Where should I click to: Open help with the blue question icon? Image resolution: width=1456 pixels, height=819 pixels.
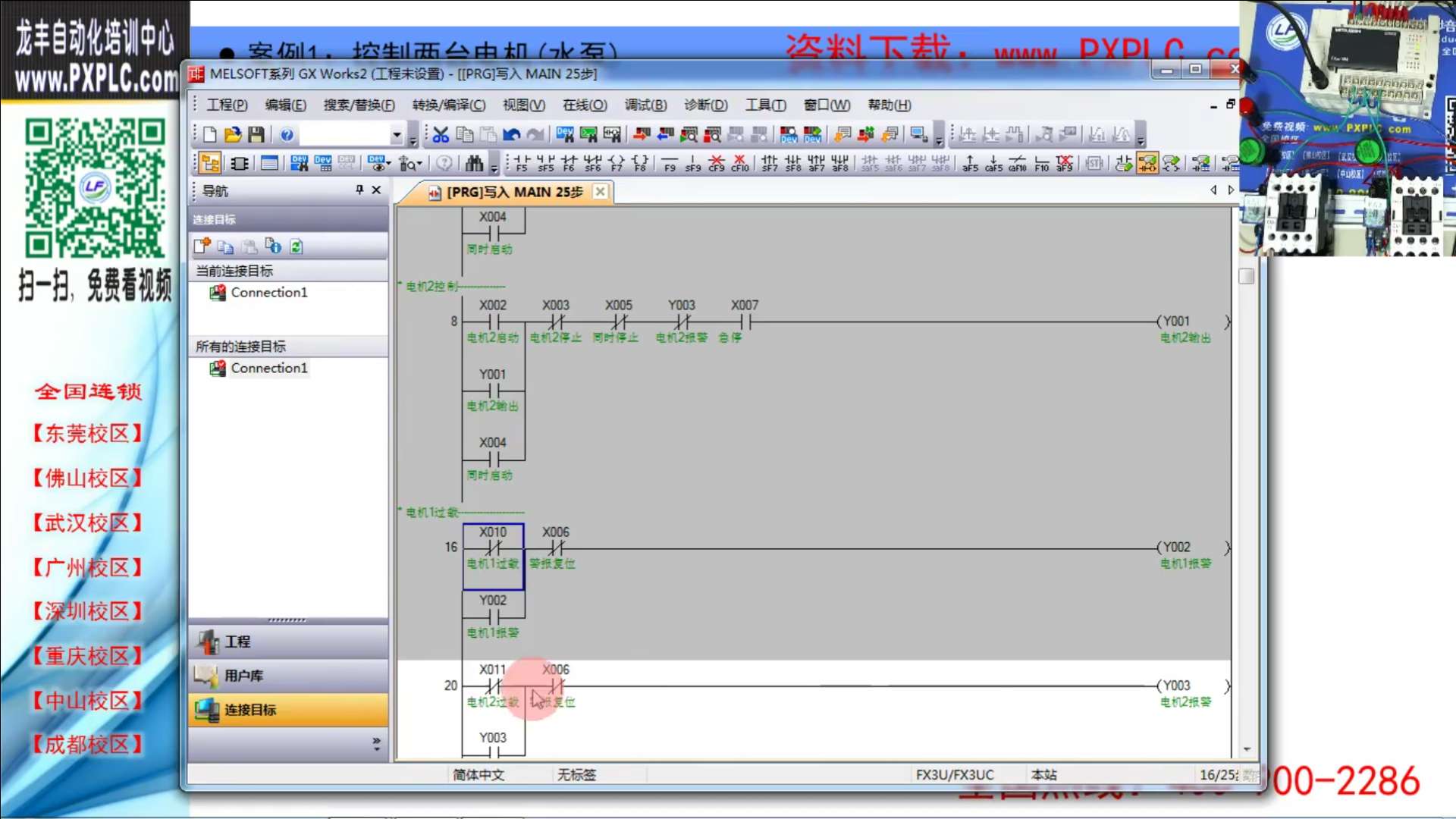[x=287, y=135]
